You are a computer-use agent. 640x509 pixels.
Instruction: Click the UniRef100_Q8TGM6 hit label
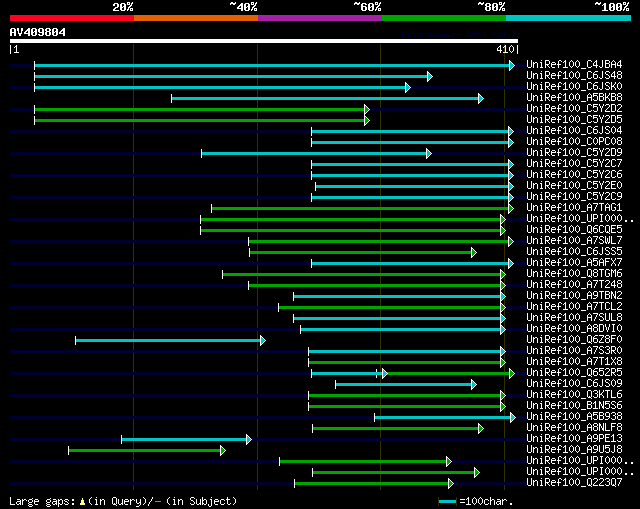tap(574, 273)
